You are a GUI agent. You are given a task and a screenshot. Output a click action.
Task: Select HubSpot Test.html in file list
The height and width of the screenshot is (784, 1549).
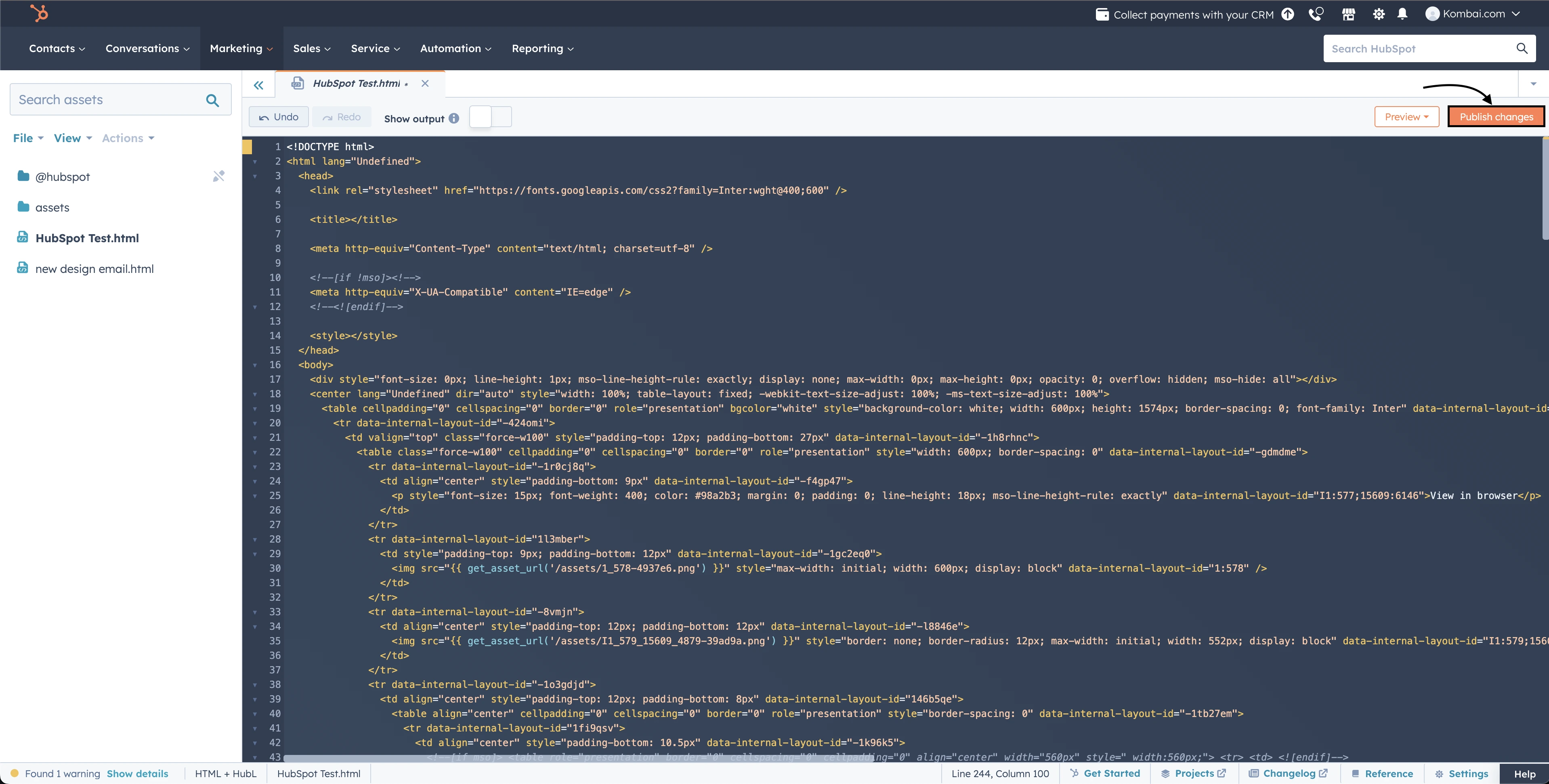[86, 237]
